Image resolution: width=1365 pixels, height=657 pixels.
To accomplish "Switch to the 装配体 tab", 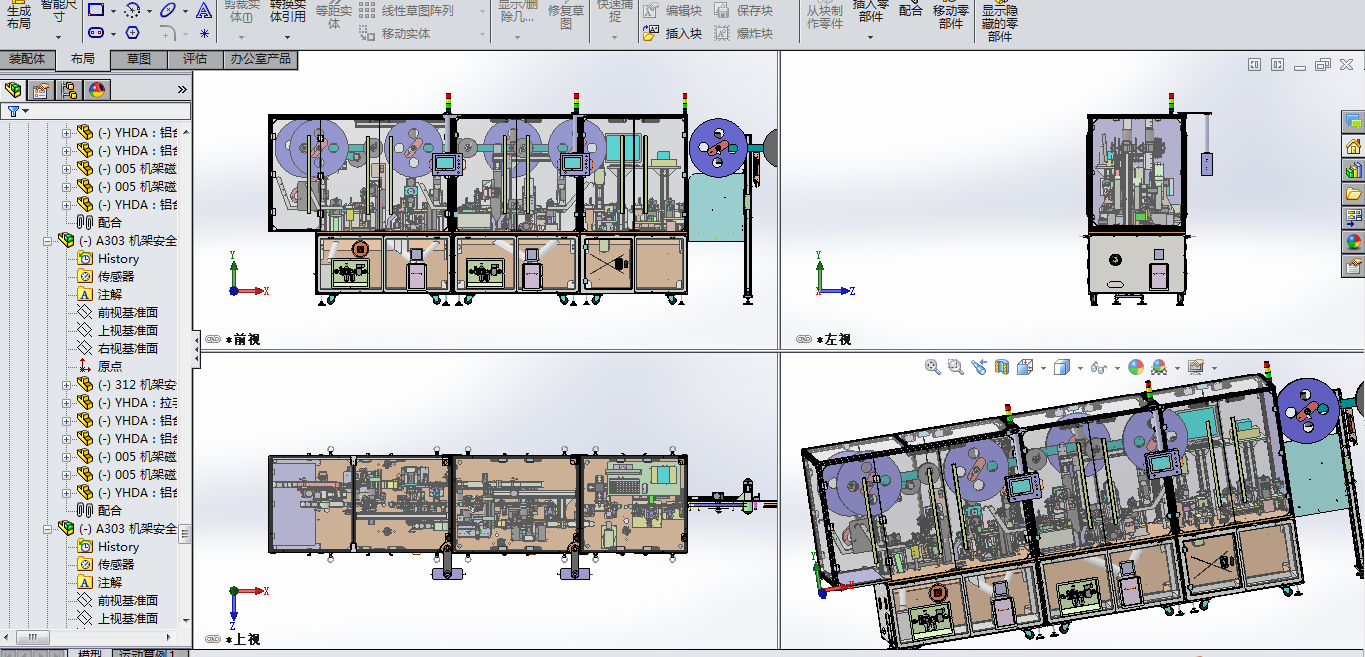I will point(27,59).
